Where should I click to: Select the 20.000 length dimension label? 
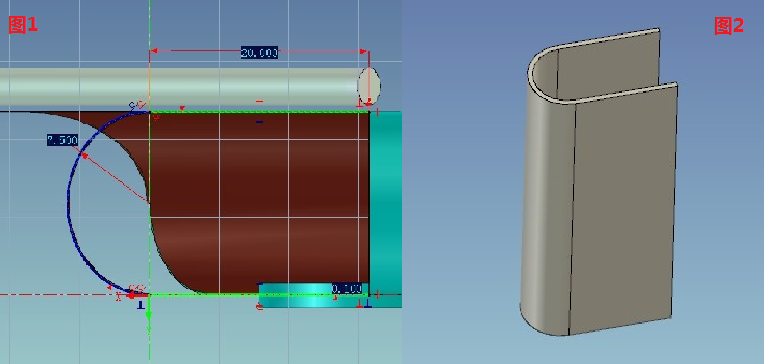click(x=259, y=53)
